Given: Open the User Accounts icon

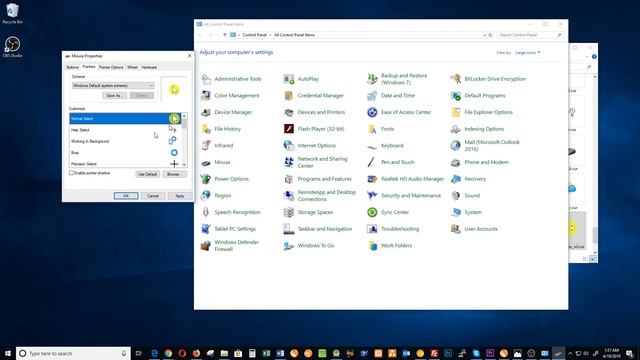Looking at the screenshot, I should point(456,229).
